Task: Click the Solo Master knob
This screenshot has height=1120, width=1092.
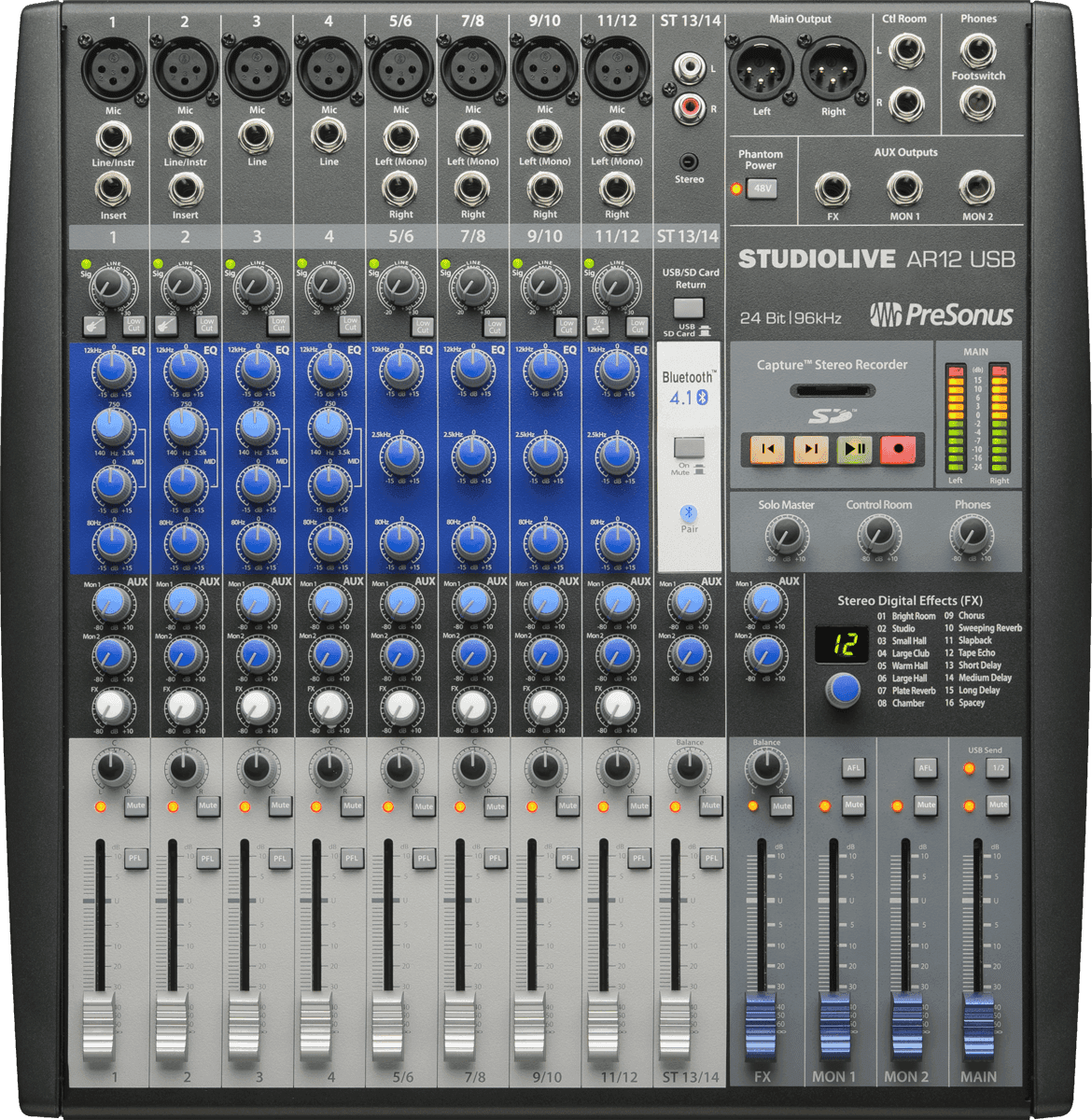Action: 786,536
